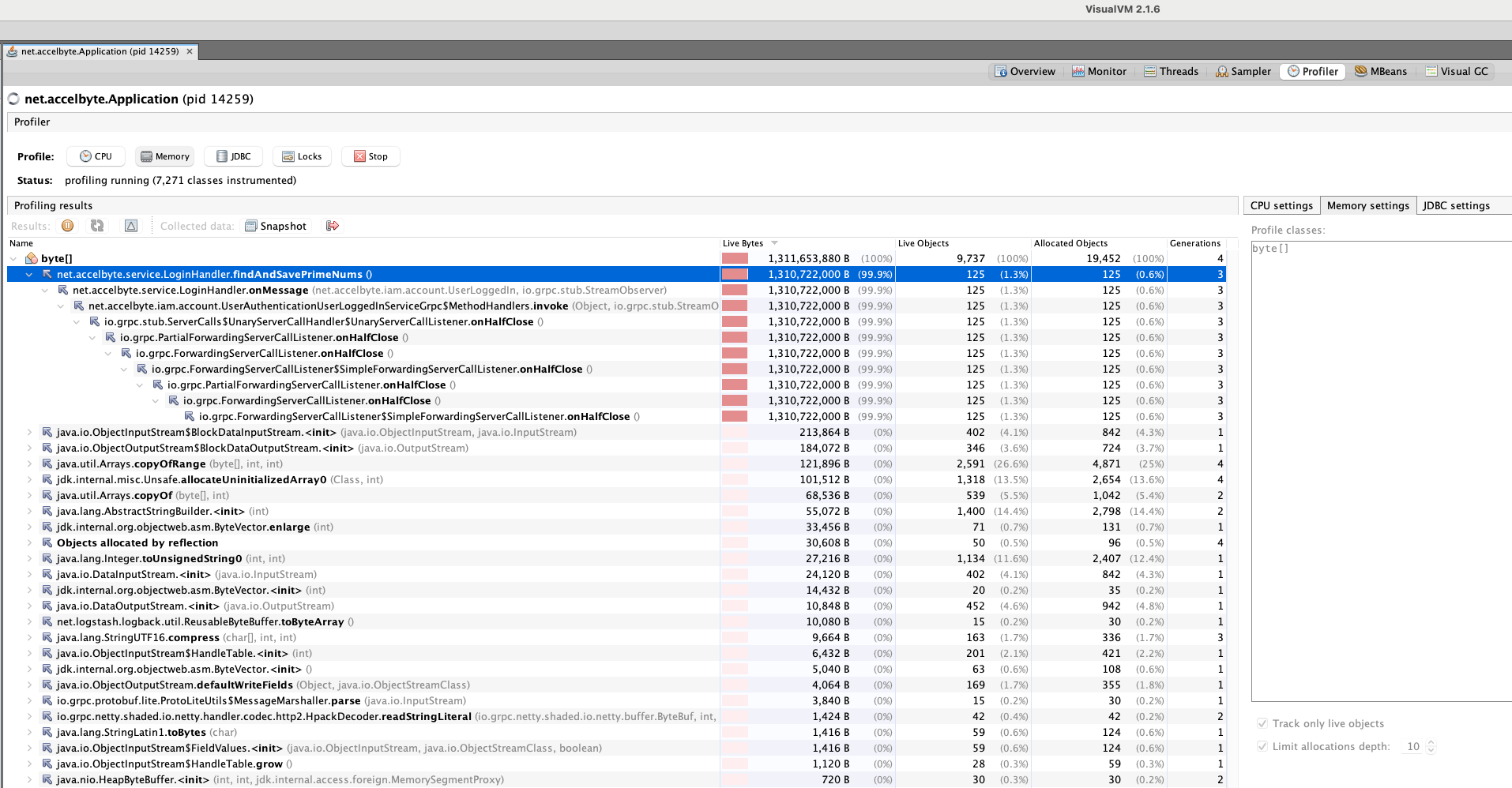
Task: Toggle Track only live objects checkbox
Action: pos(1262,723)
